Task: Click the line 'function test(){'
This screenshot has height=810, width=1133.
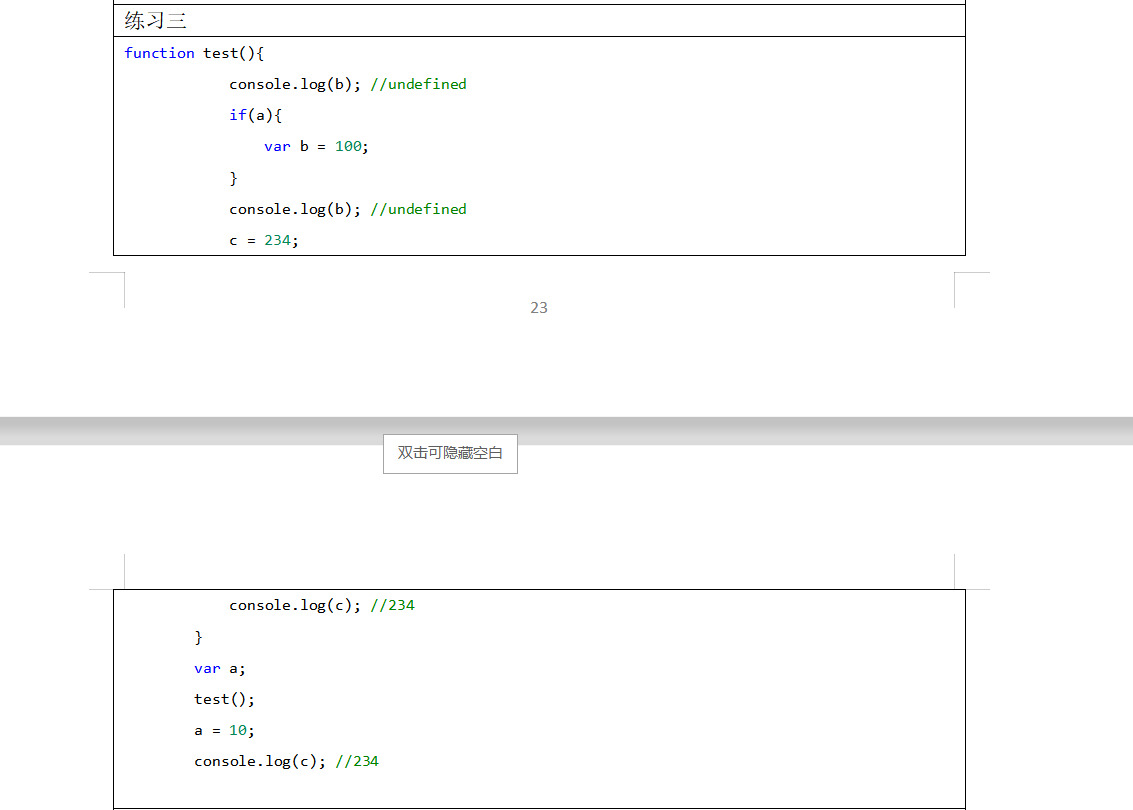Action: point(194,53)
